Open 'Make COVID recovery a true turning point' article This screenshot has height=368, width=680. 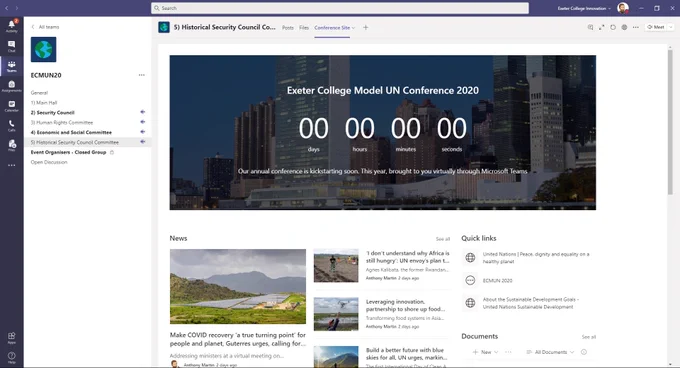coord(238,339)
